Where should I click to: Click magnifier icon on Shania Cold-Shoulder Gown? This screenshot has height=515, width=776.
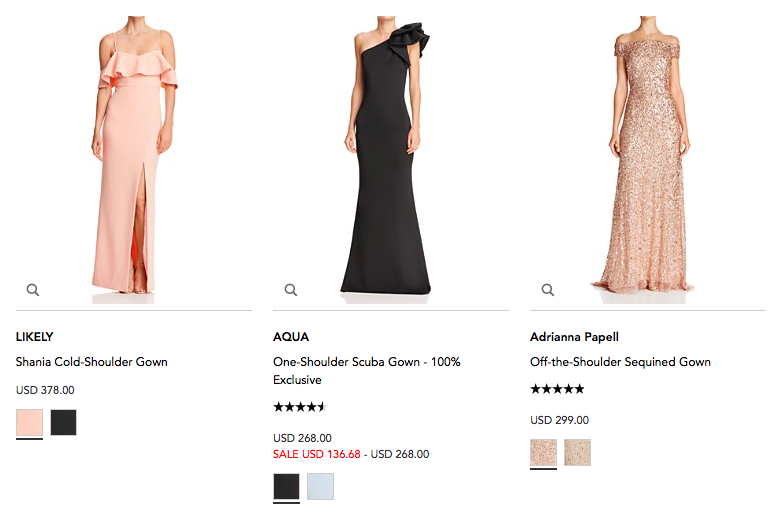[33, 290]
